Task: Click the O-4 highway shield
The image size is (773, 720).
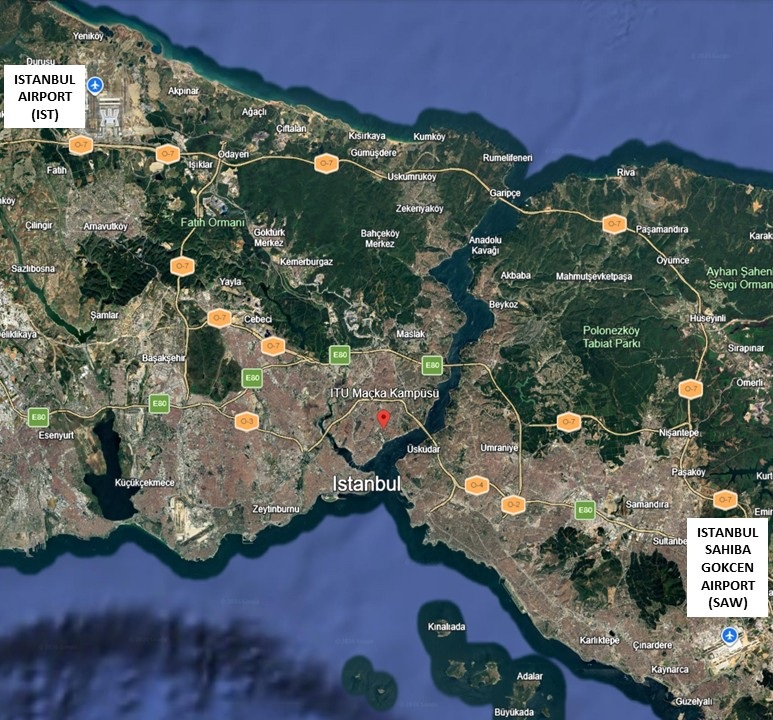Action: pyautogui.click(x=477, y=485)
